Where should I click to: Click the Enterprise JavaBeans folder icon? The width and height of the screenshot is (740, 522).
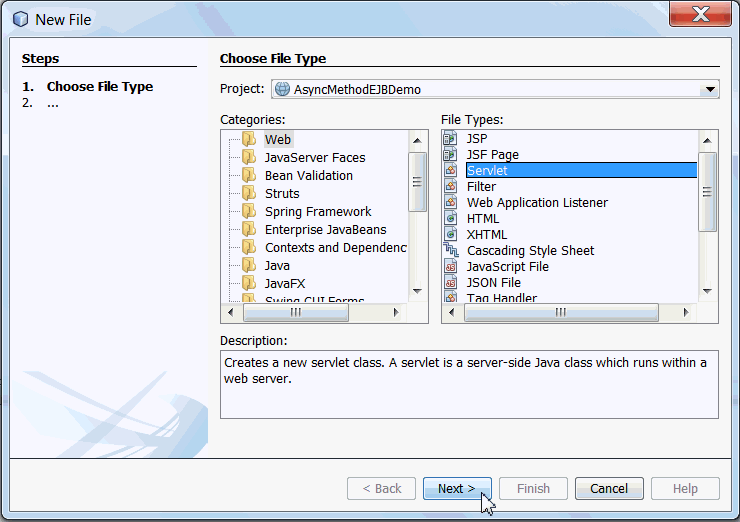(249, 229)
